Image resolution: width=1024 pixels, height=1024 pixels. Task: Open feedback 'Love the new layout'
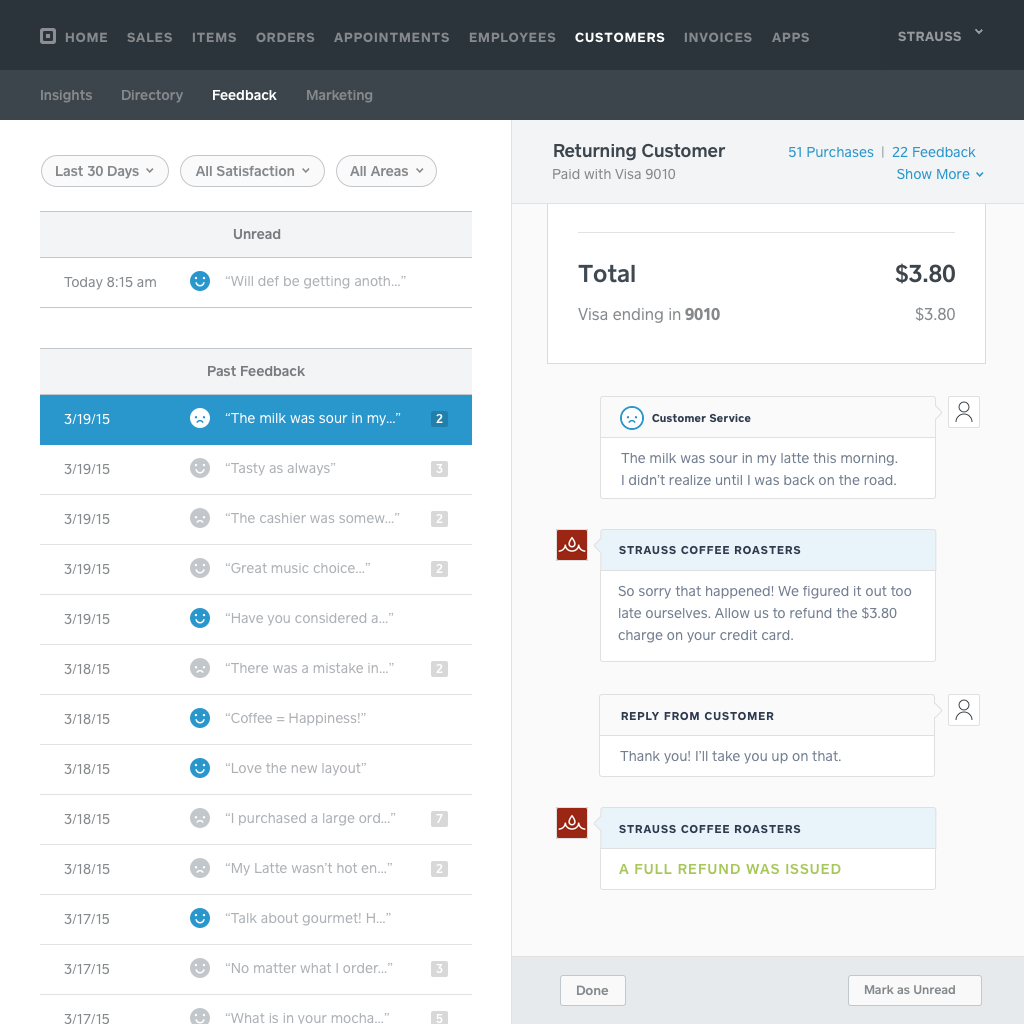256,769
